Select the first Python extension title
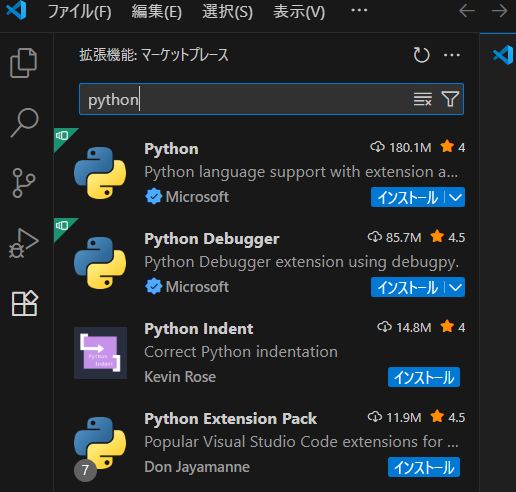516x492 pixels. coord(171,149)
